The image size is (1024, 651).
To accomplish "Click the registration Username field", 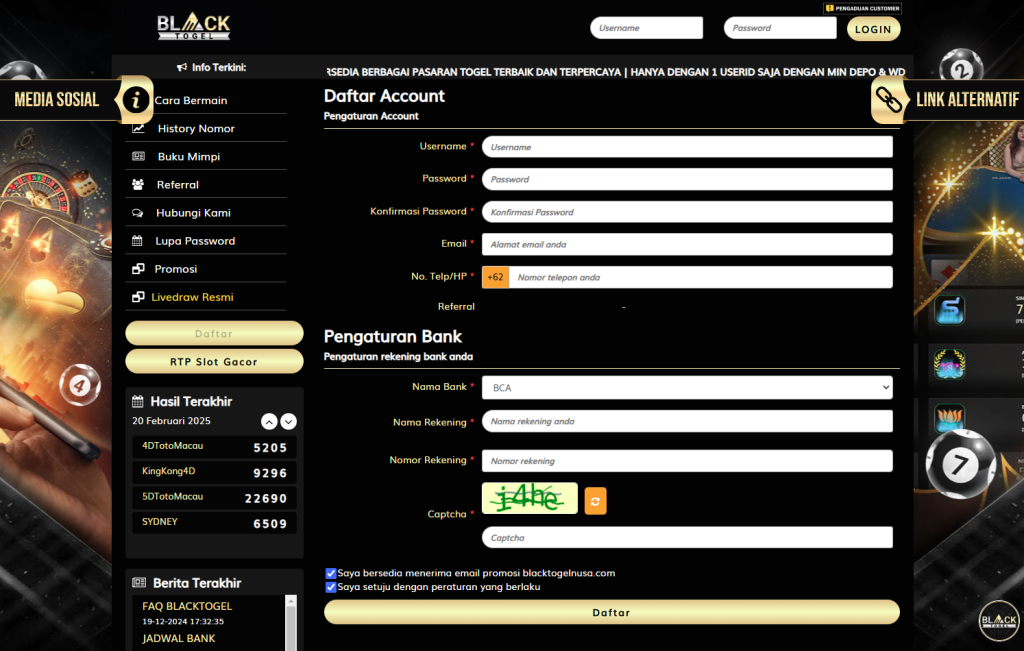I will 687,147.
